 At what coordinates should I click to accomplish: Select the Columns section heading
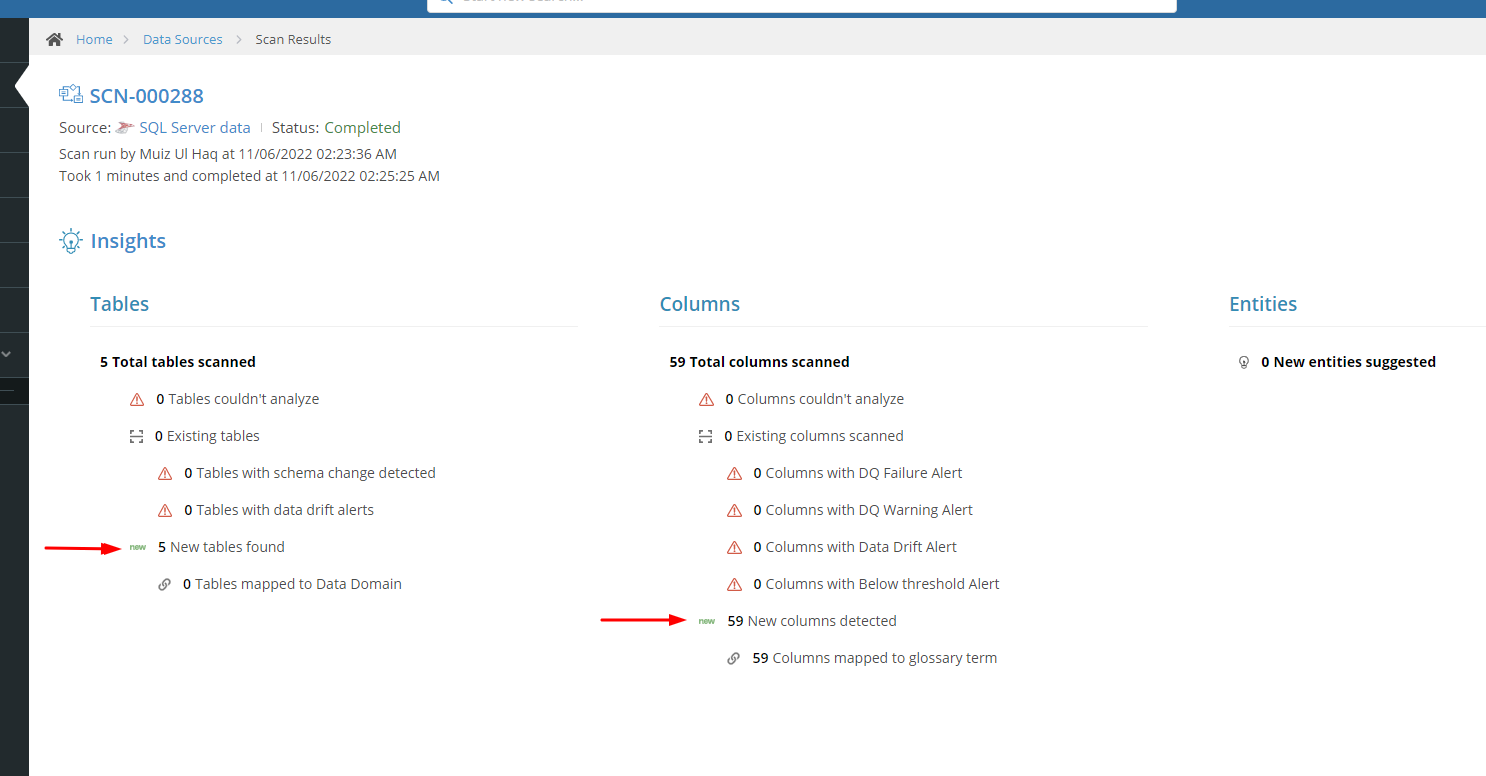click(x=700, y=304)
